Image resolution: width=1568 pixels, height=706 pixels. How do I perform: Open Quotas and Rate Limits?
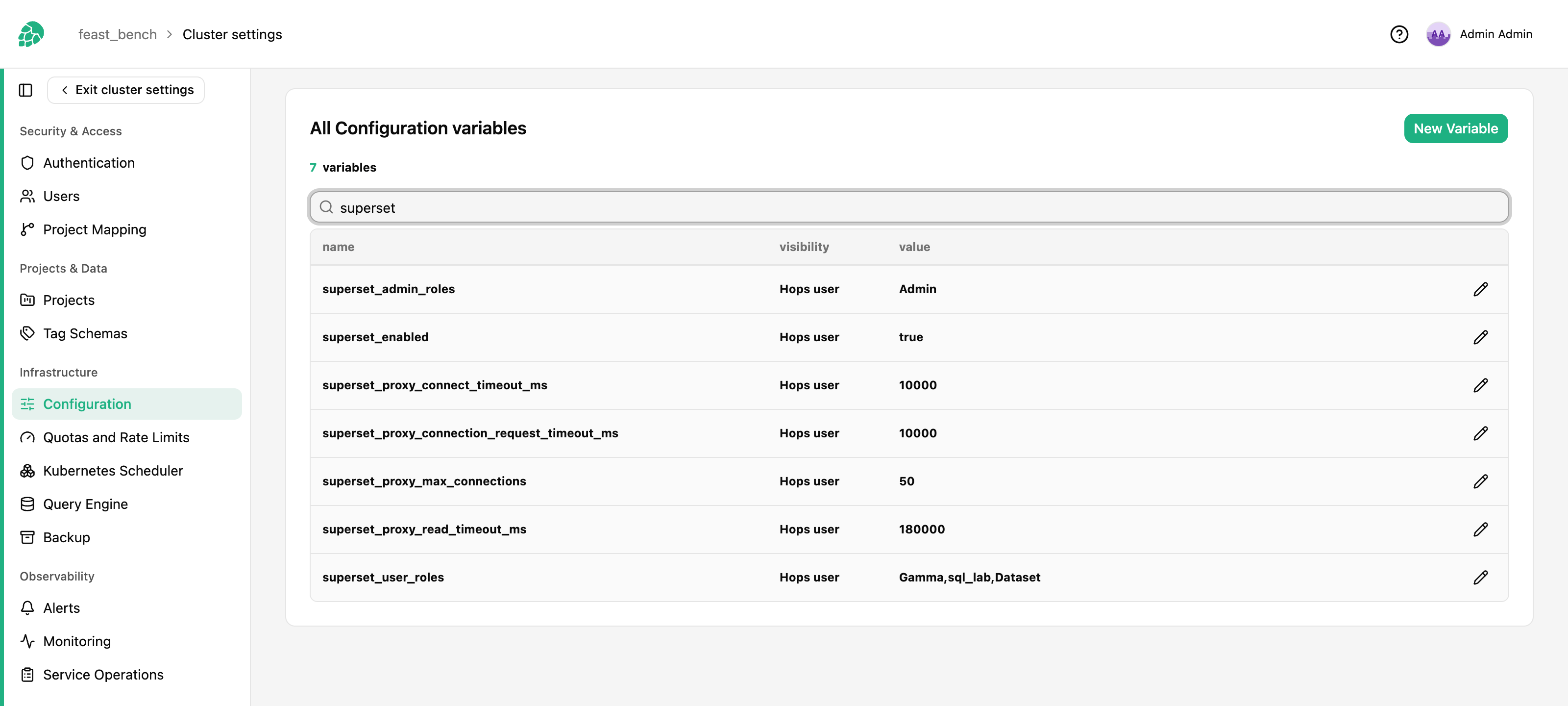(126, 437)
